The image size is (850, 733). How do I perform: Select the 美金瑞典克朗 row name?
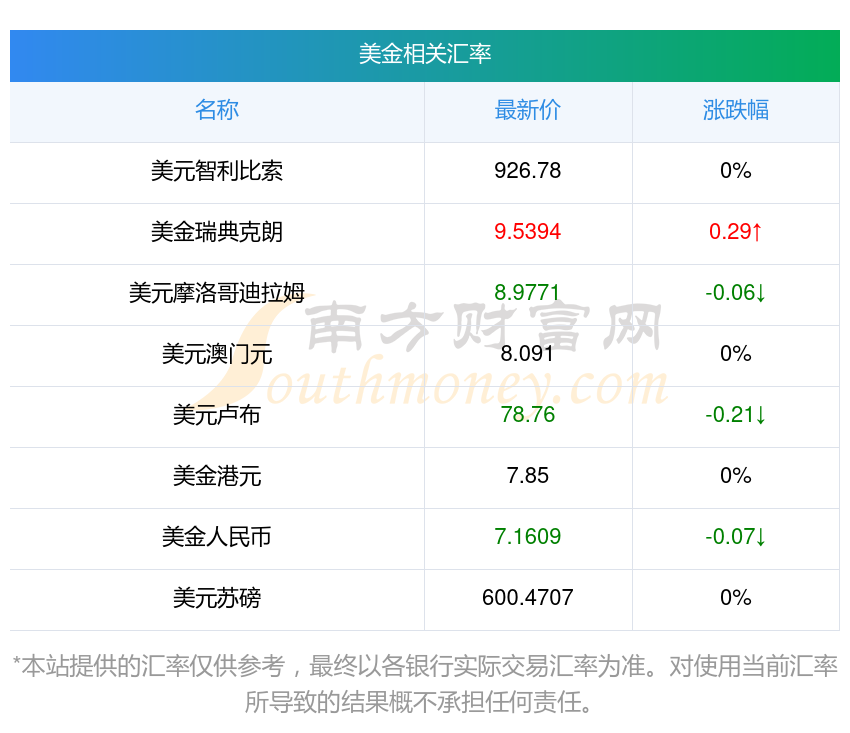(x=217, y=232)
